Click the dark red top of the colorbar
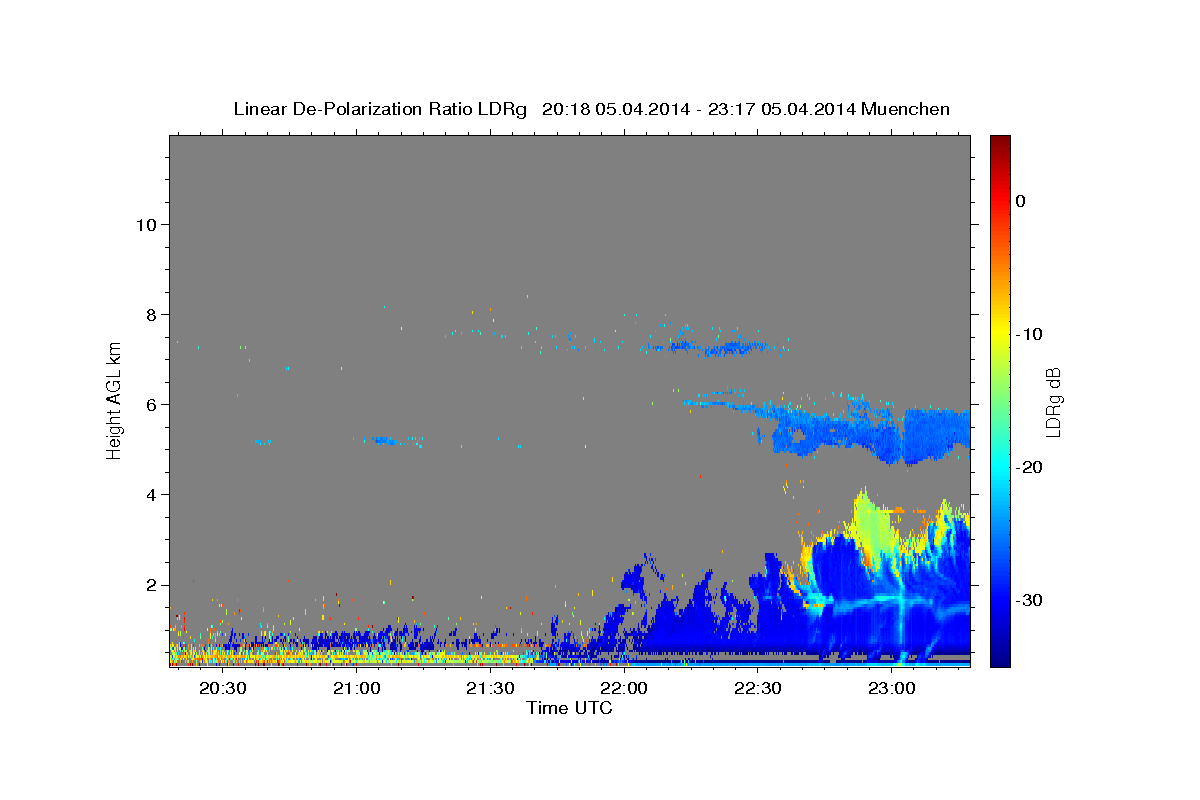Image resolution: width=1200 pixels, height=800 pixels. pos(1000,142)
